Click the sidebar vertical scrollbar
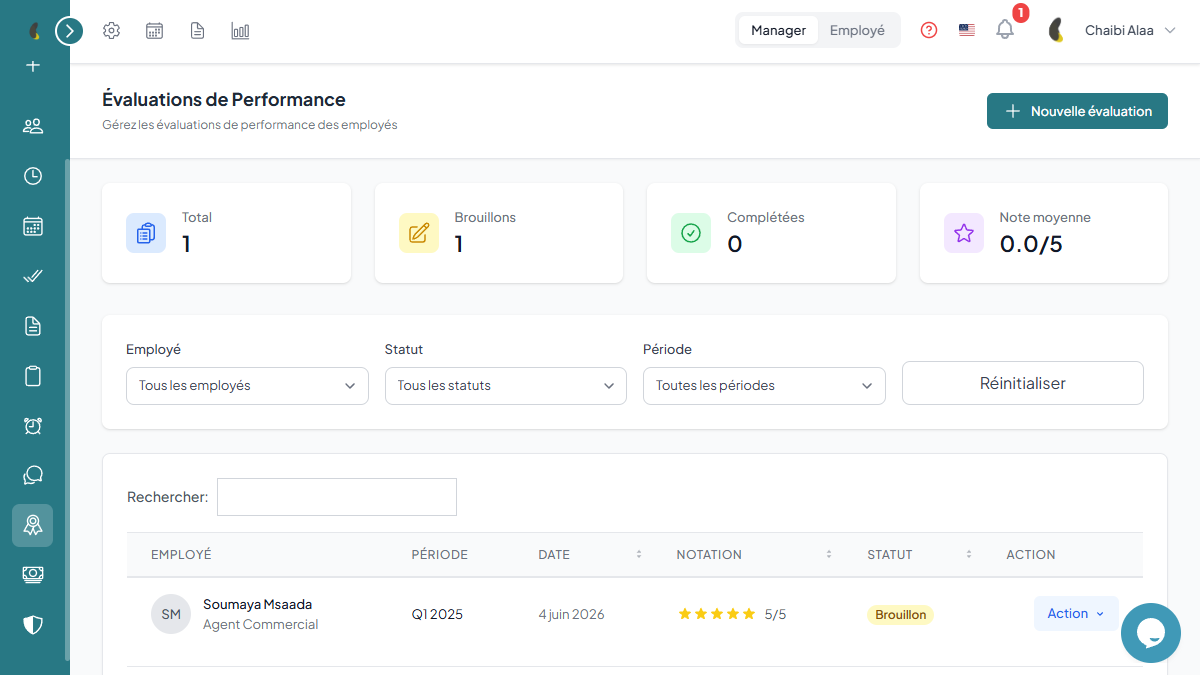The width and height of the screenshot is (1200, 675). point(67,410)
